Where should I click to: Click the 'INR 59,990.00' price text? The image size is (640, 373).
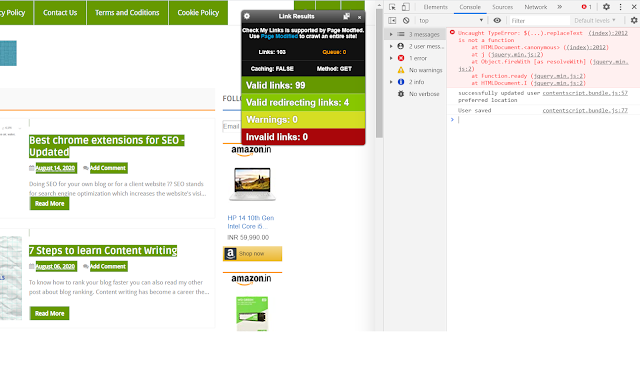pos(248,238)
